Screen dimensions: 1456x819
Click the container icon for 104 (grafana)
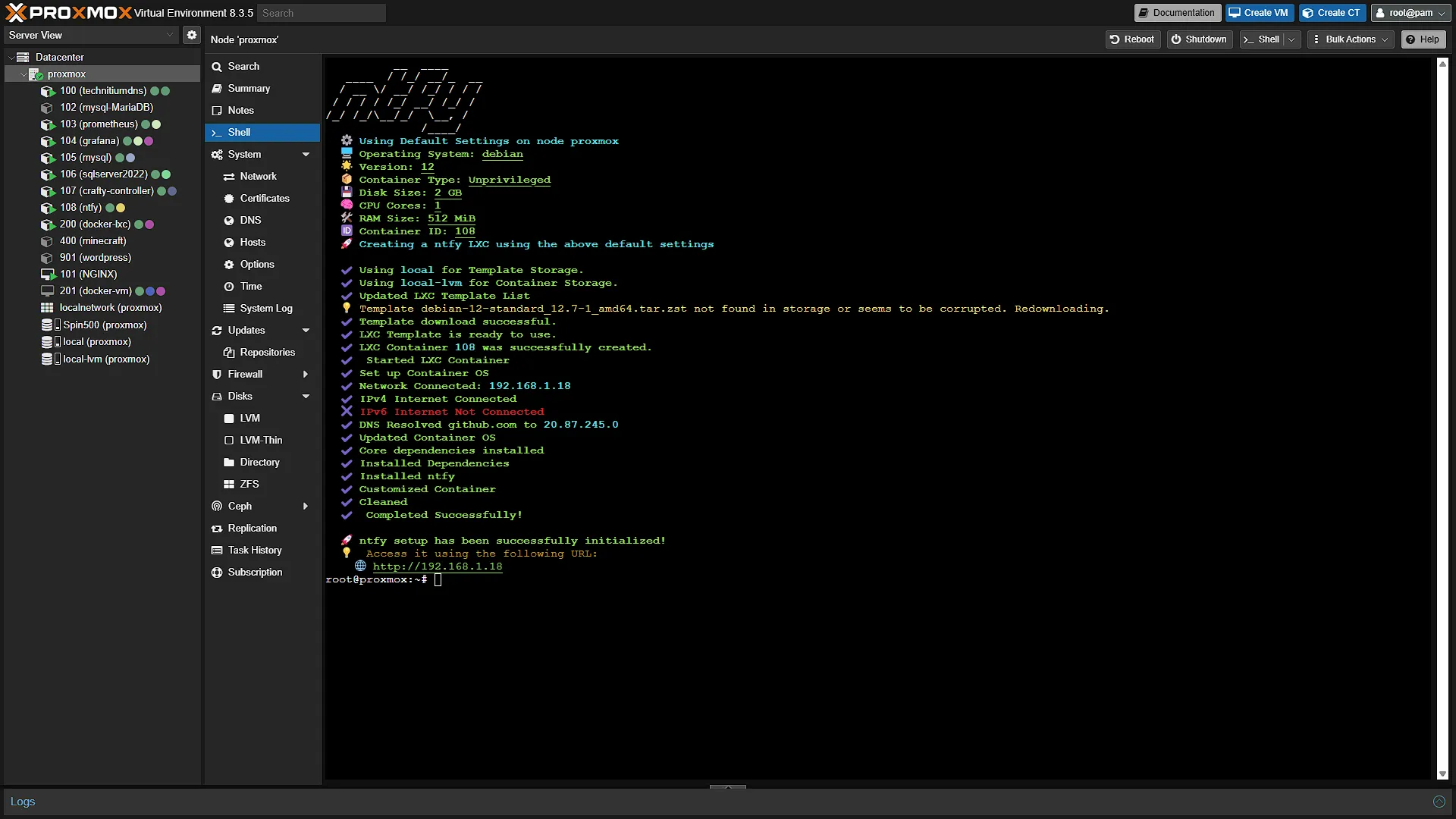[48, 141]
